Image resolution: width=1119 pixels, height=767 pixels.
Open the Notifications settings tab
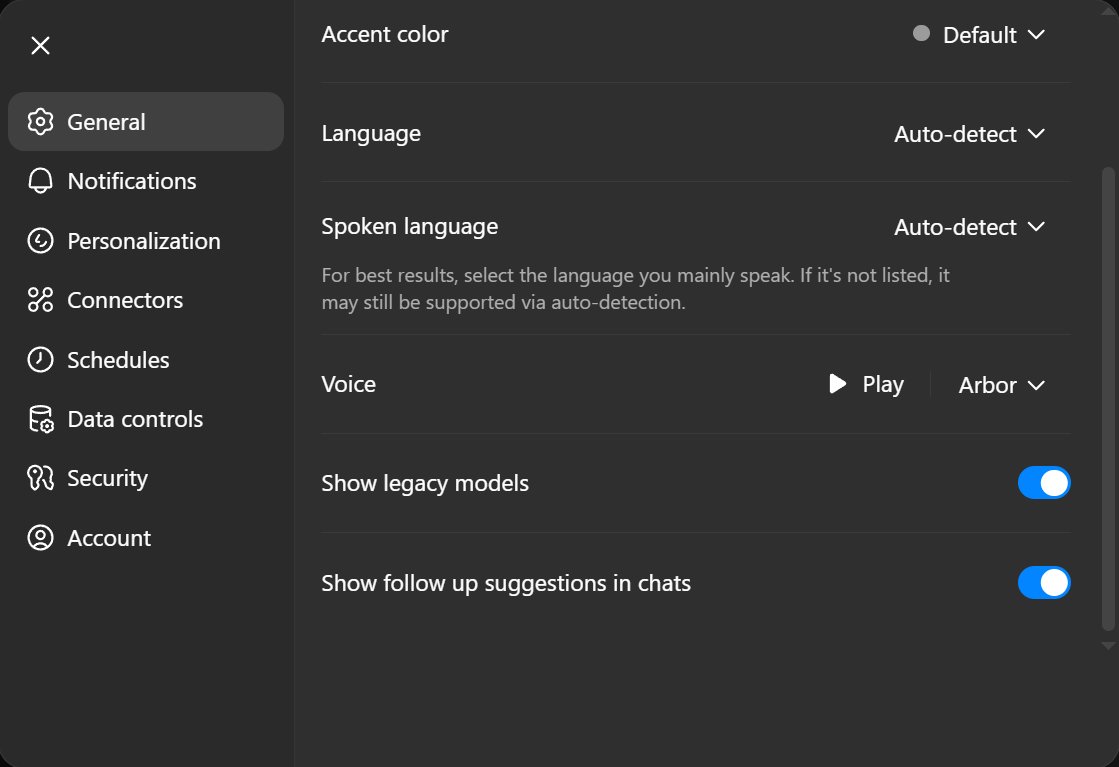coord(146,181)
